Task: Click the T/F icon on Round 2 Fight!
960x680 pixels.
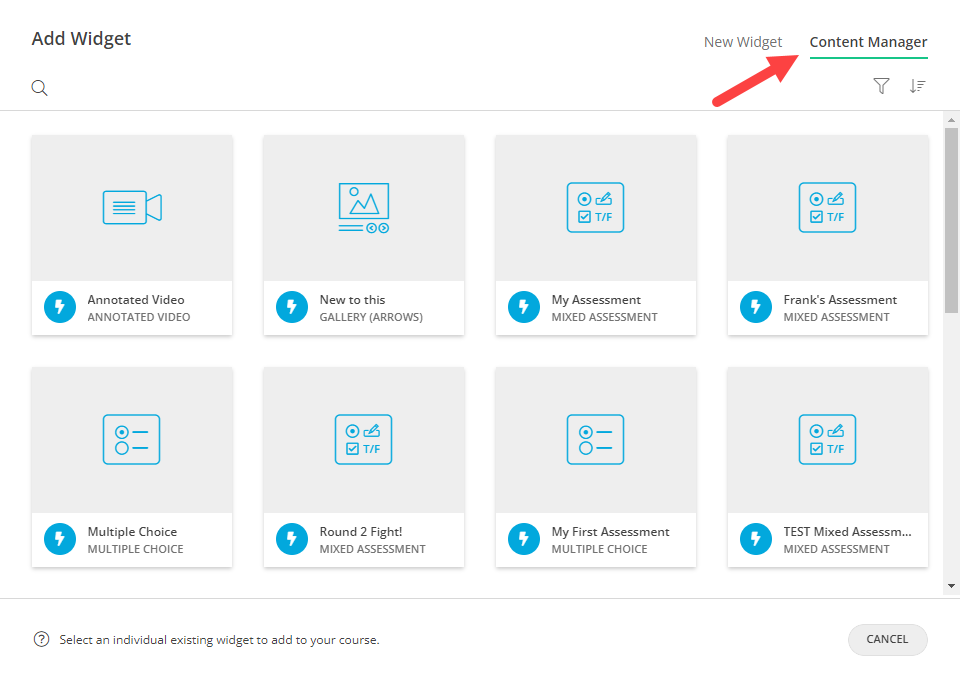Action: [363, 439]
